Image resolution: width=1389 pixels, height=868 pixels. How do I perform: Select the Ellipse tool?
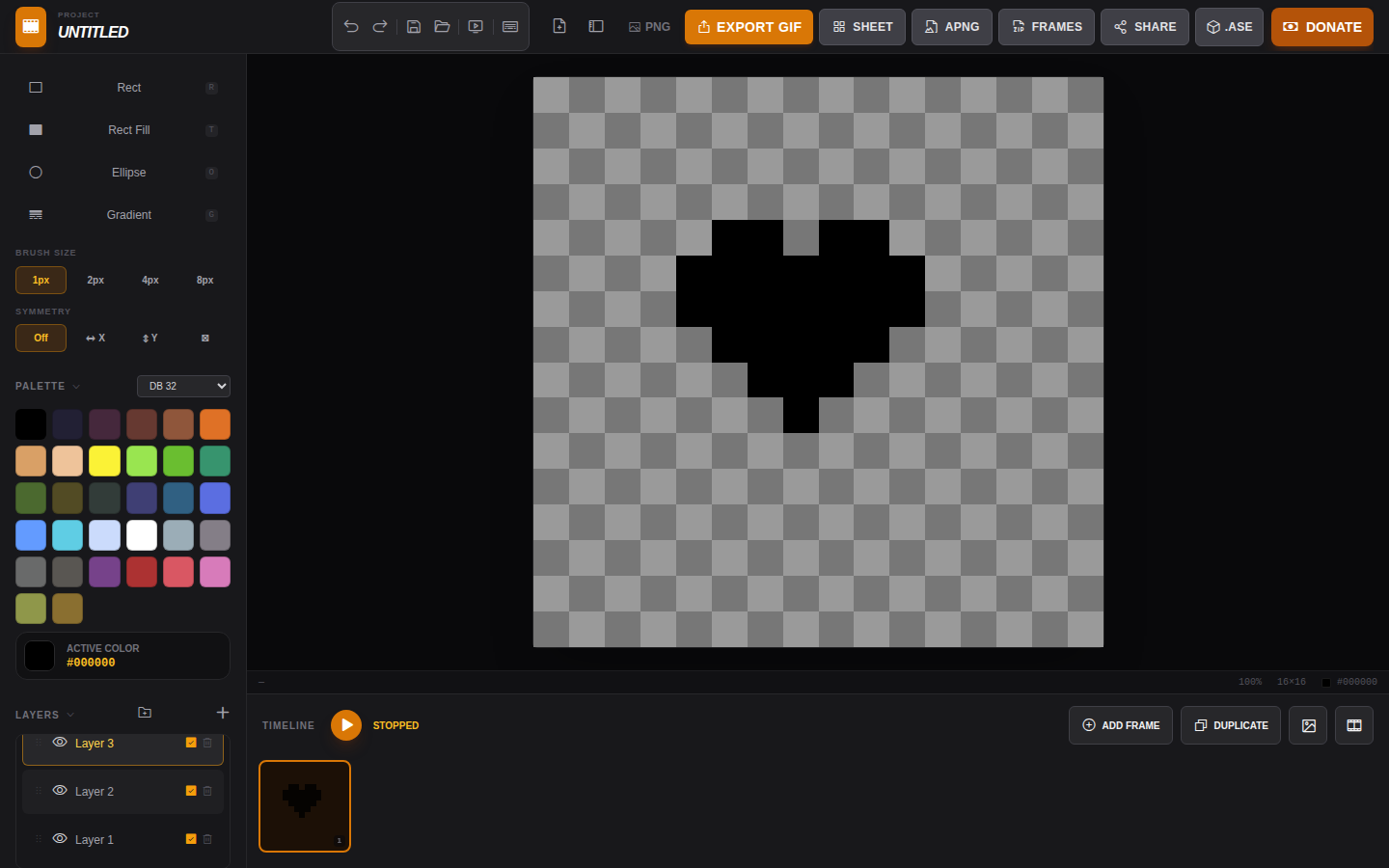[123, 173]
